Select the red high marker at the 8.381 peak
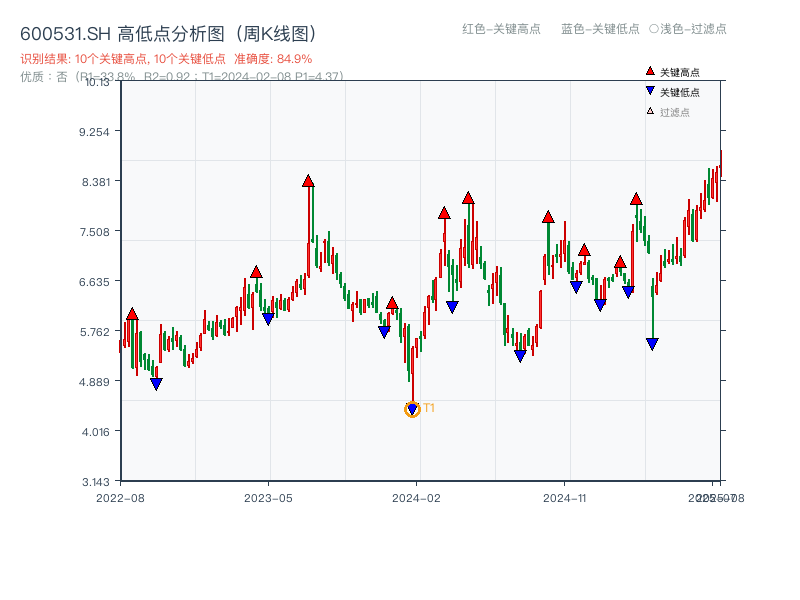Viewport: 800px width, 600px height. point(308,181)
